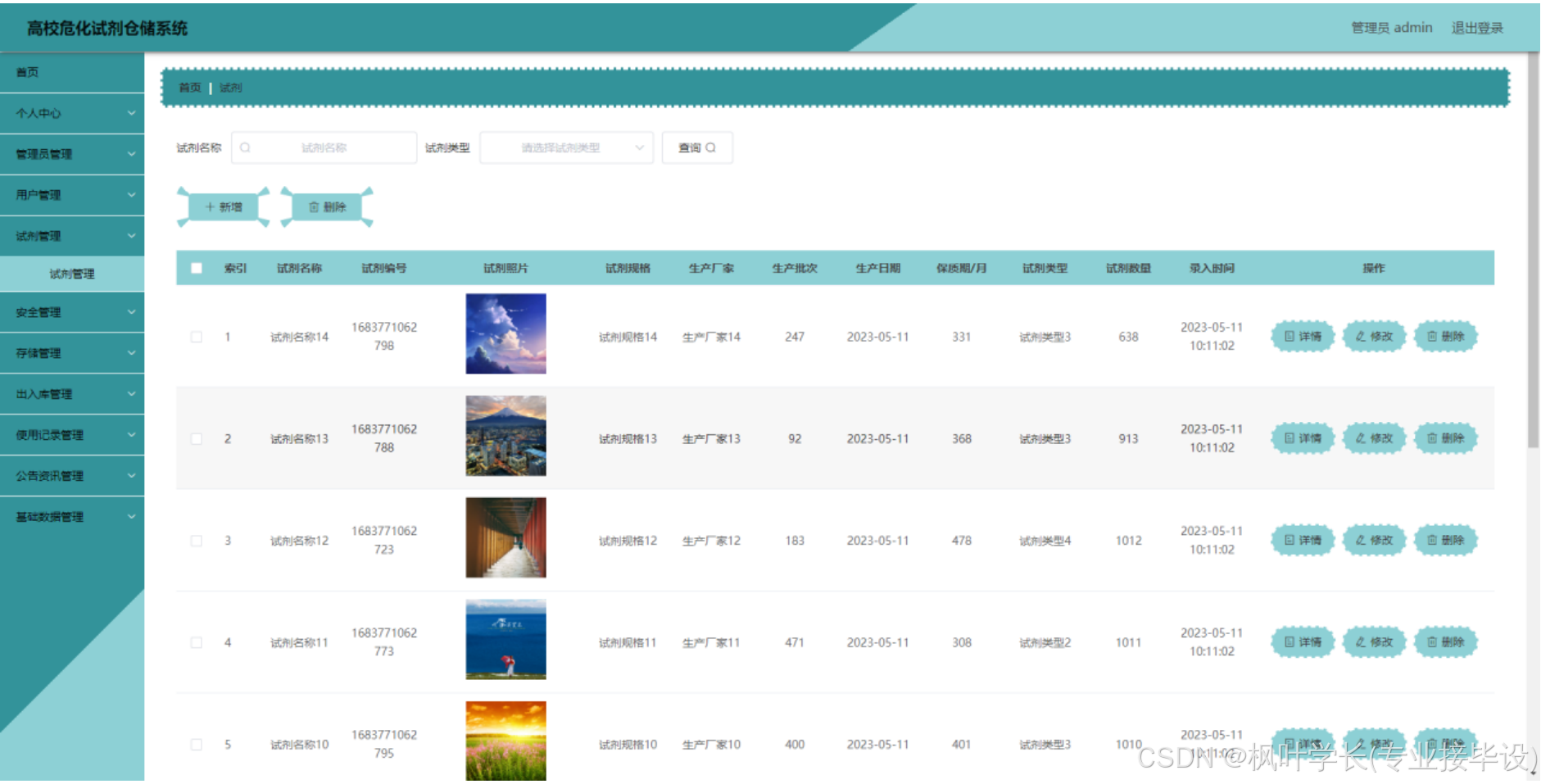Edit the 试剂名称11 row

click(1374, 642)
